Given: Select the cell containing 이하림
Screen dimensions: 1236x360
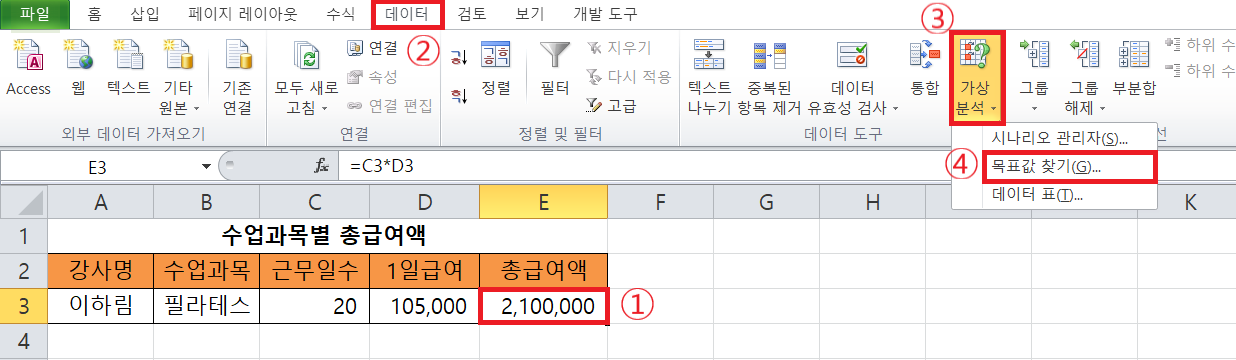Looking at the screenshot, I should 100,305.
